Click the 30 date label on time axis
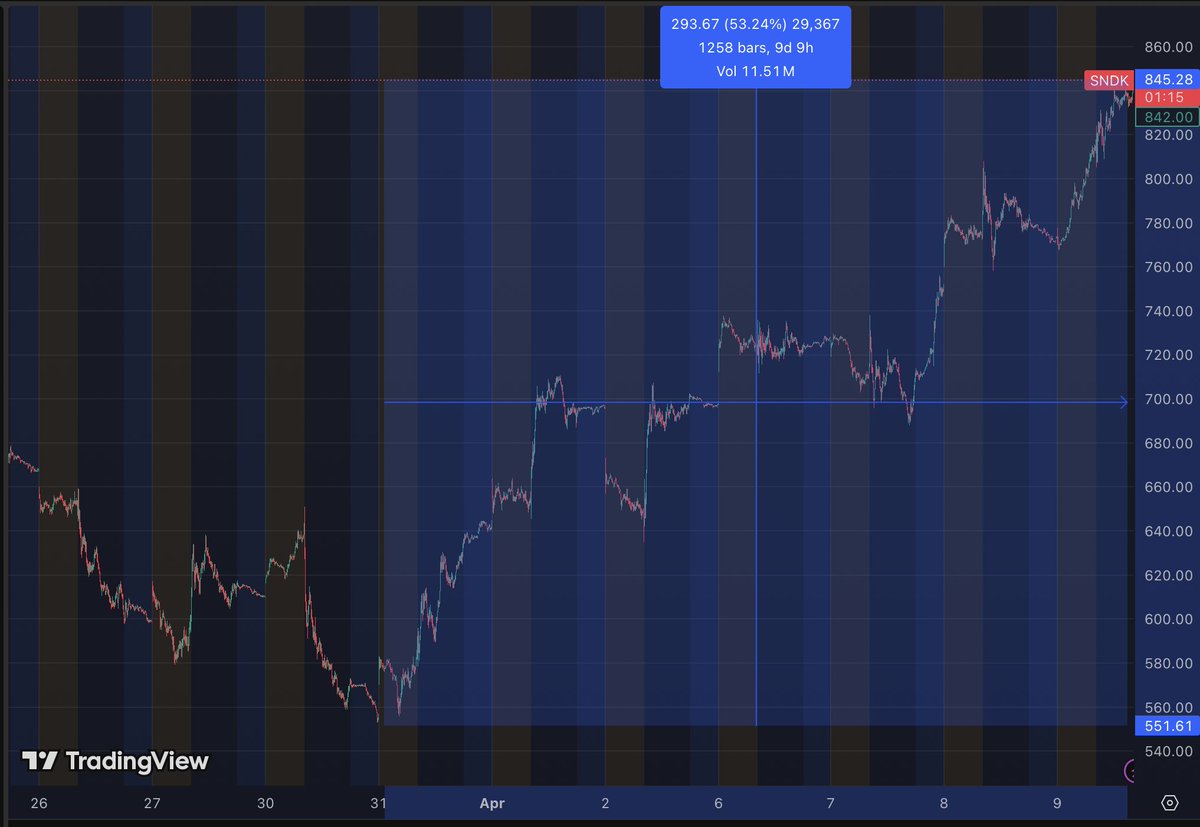1200x827 pixels. pos(265,803)
